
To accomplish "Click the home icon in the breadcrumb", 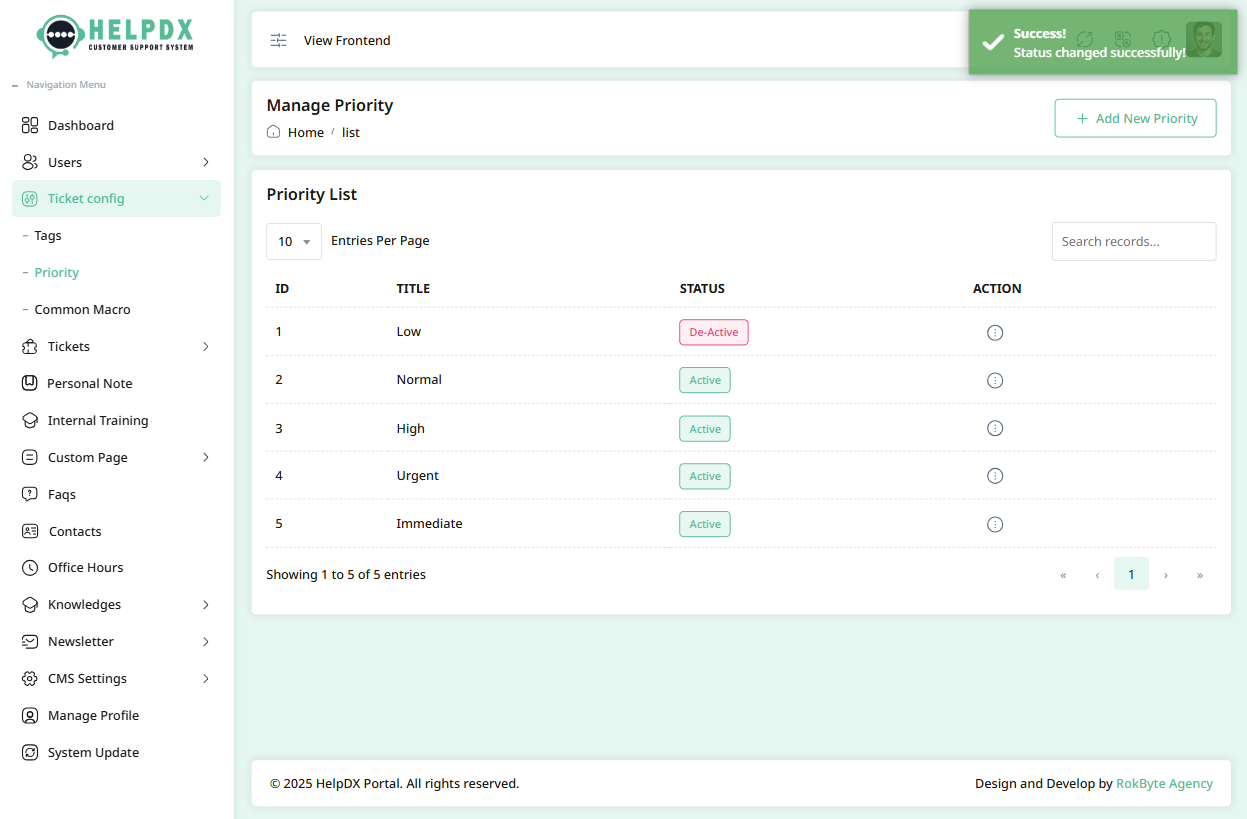I will pyautogui.click(x=271, y=131).
